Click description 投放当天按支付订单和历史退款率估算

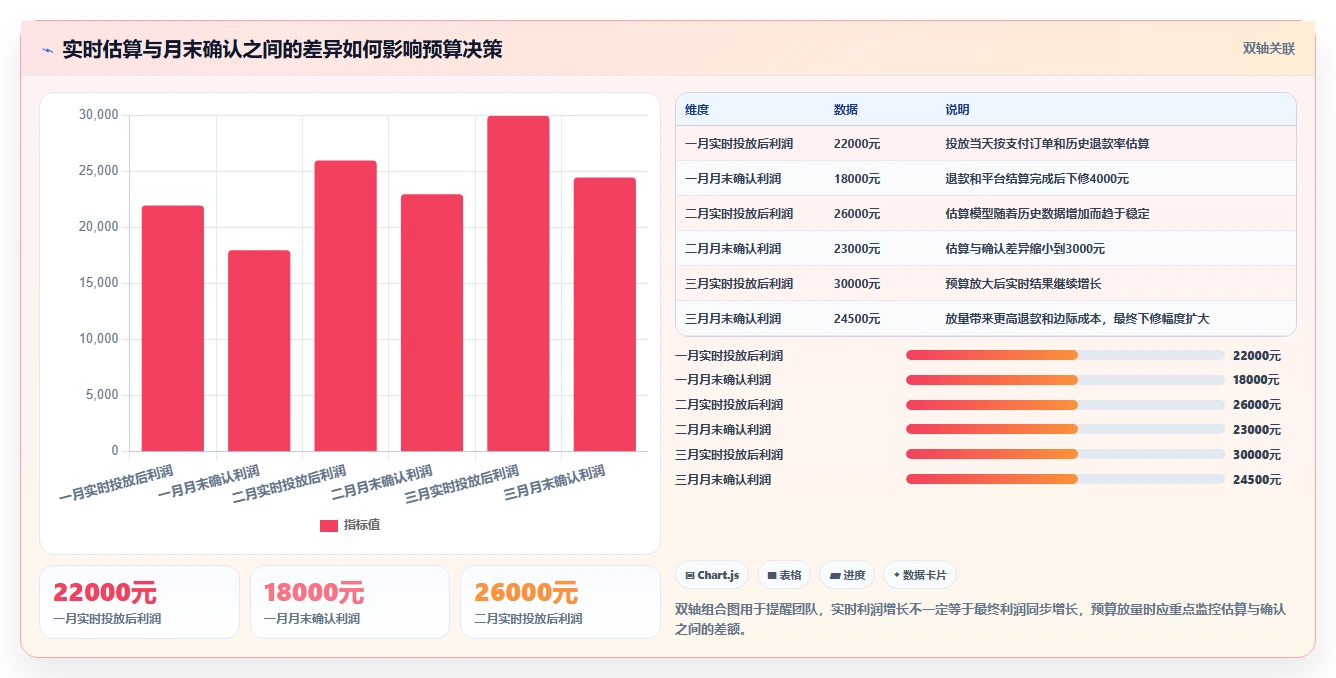click(1048, 144)
